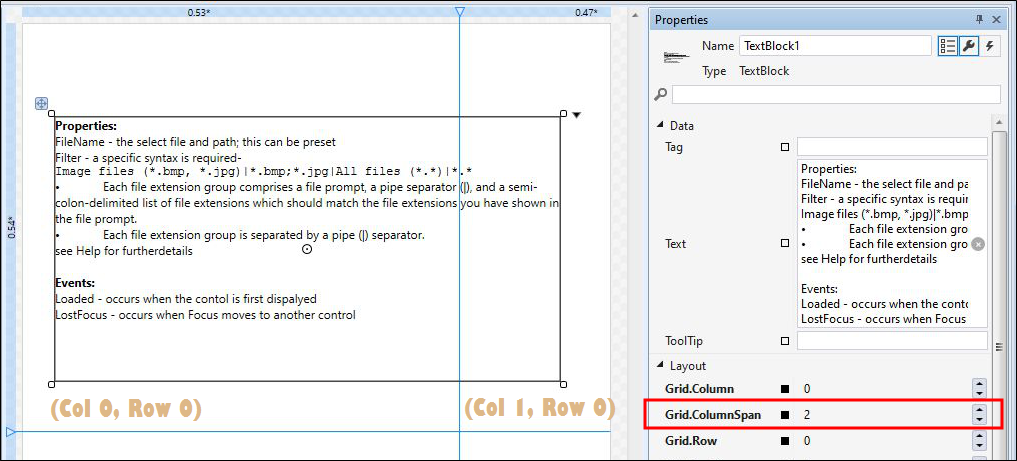Open the Tag property marker square
Screen dimensions: 1017x461
tap(785, 147)
